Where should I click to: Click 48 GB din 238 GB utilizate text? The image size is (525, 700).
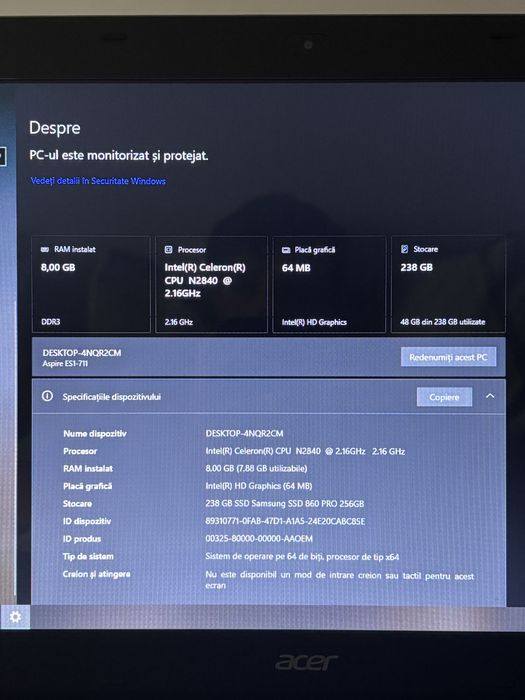pos(442,322)
